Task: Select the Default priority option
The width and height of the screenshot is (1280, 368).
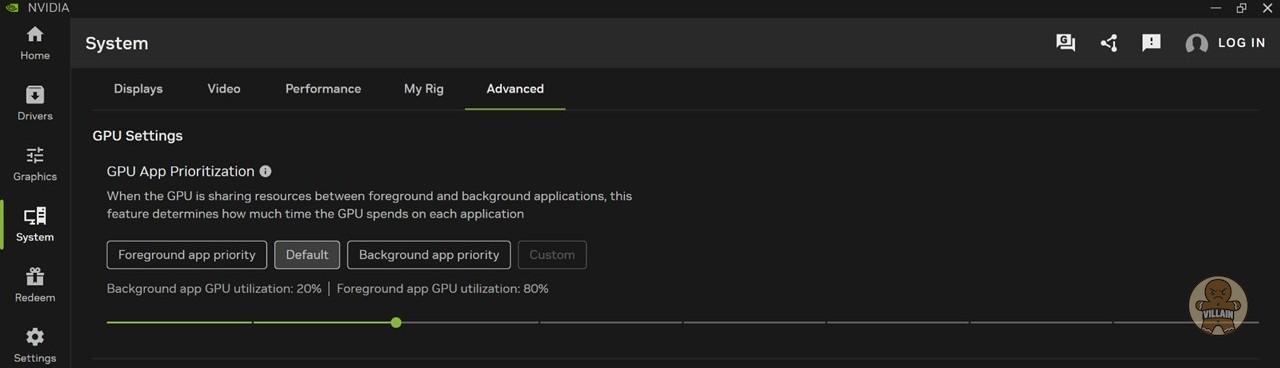Action: coord(307,255)
